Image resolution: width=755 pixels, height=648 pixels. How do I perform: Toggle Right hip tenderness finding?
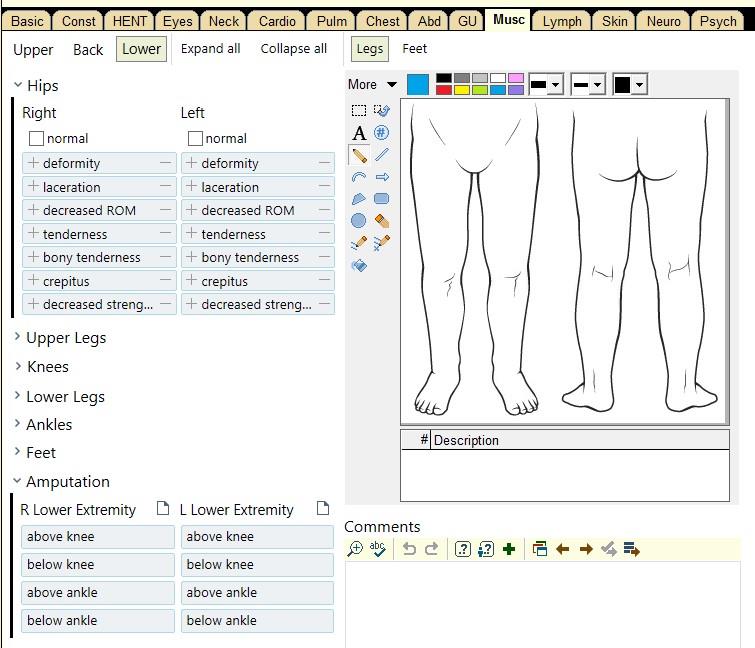pyautogui.click(x=98, y=234)
